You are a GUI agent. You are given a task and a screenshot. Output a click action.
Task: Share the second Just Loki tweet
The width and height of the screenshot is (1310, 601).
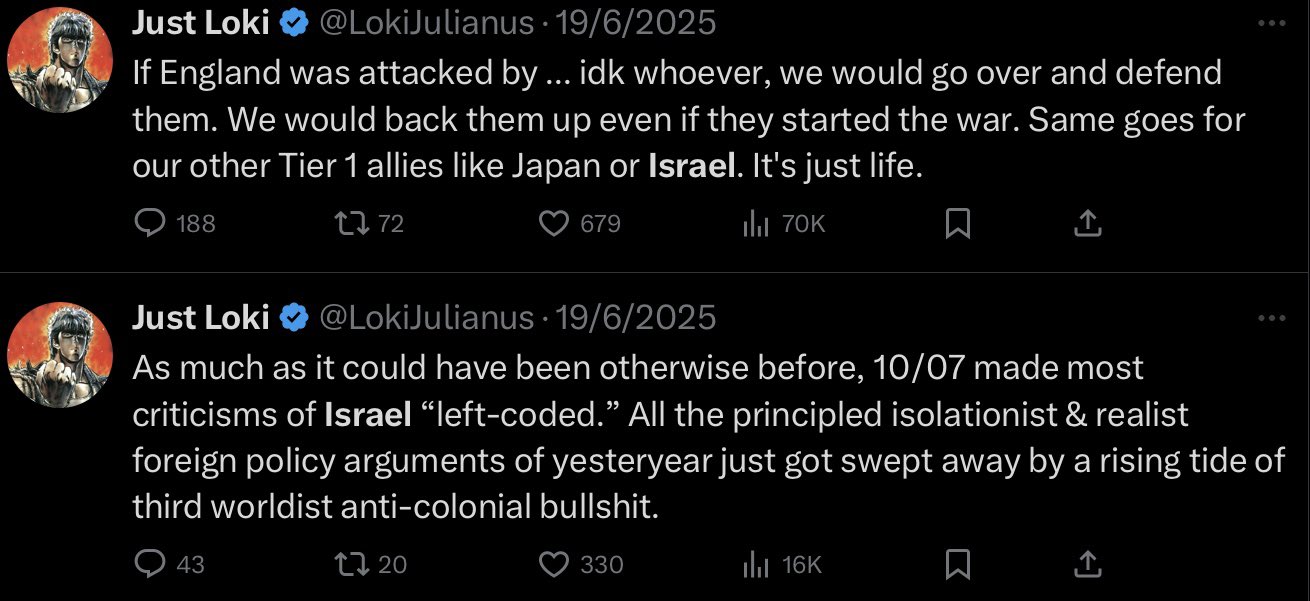point(1087,565)
